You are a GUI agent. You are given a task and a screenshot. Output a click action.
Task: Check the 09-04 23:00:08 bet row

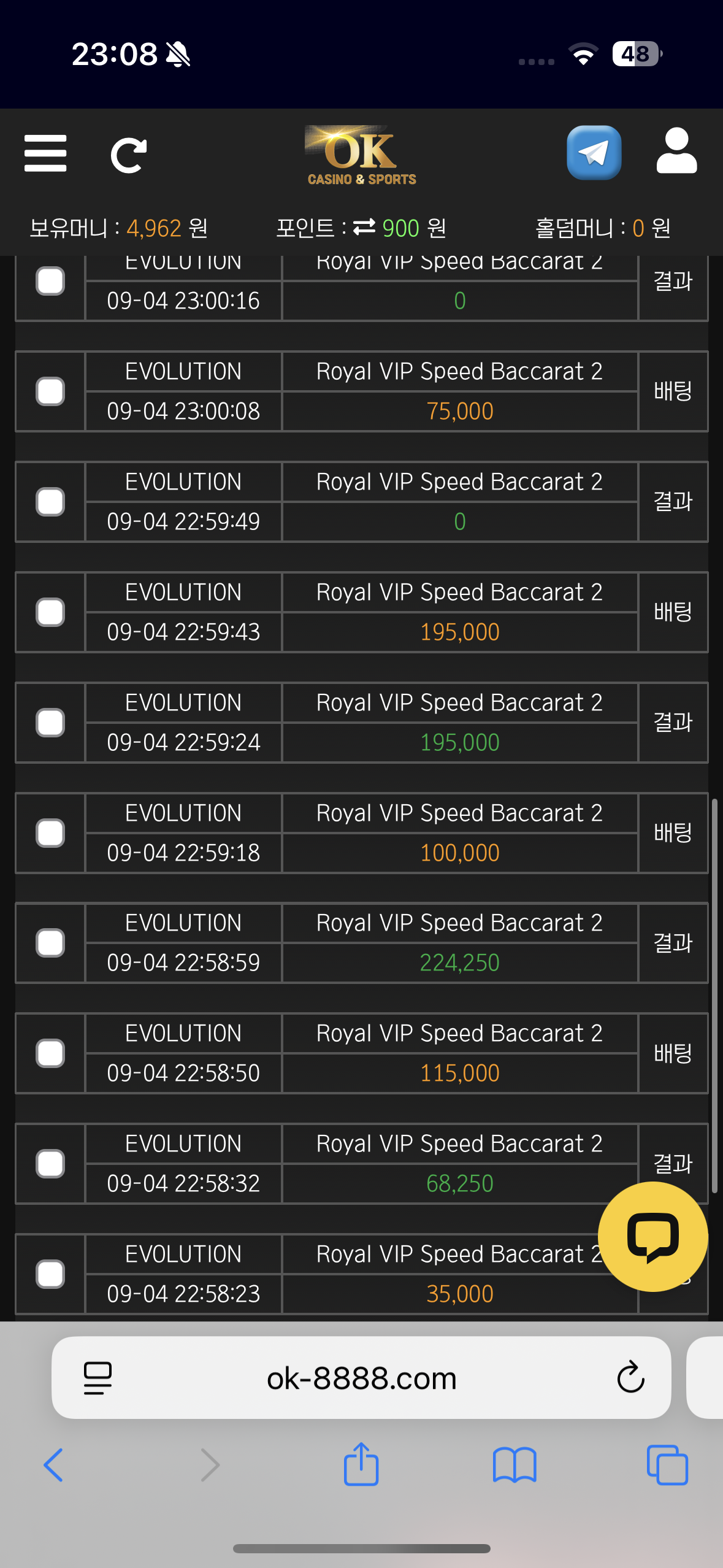pyautogui.click(x=50, y=391)
